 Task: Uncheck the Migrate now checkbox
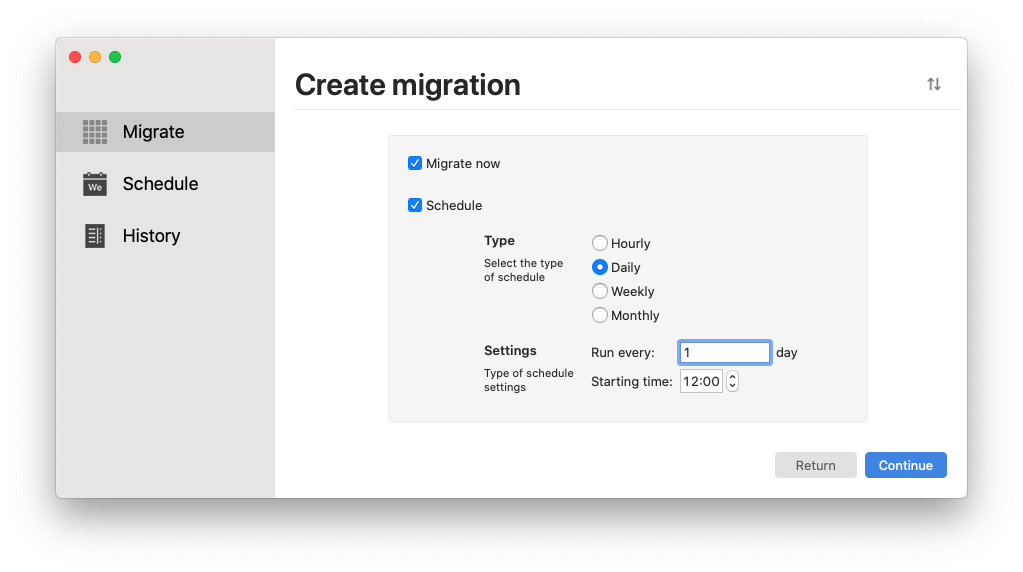pos(415,163)
